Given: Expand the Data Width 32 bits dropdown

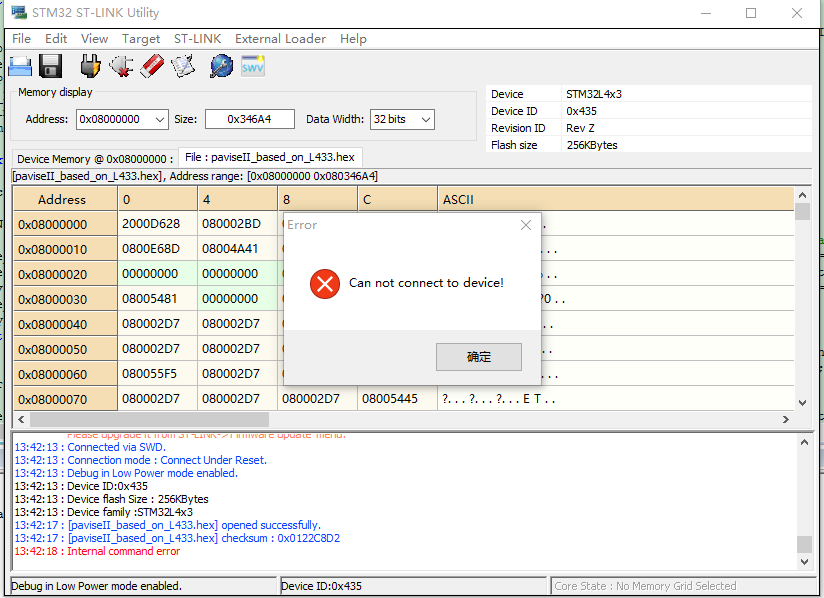Looking at the screenshot, I should point(426,120).
